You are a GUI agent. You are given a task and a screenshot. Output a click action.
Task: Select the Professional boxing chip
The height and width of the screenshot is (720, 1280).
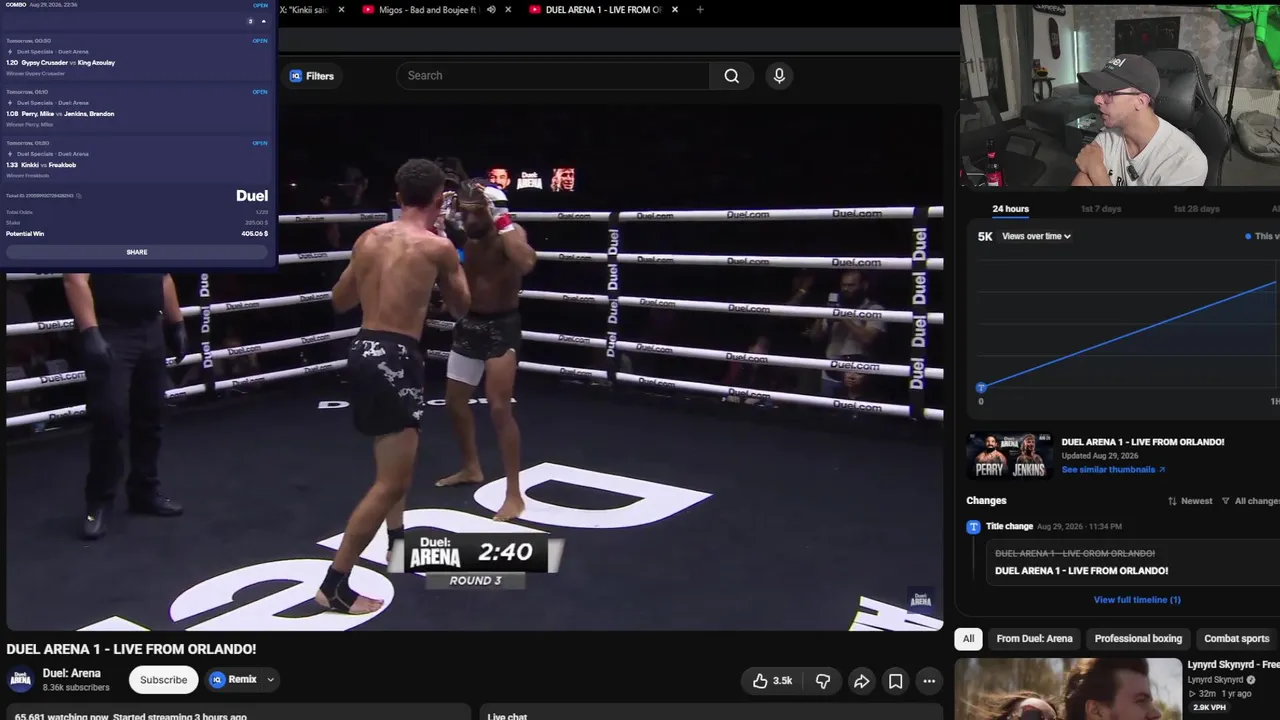pos(1138,639)
